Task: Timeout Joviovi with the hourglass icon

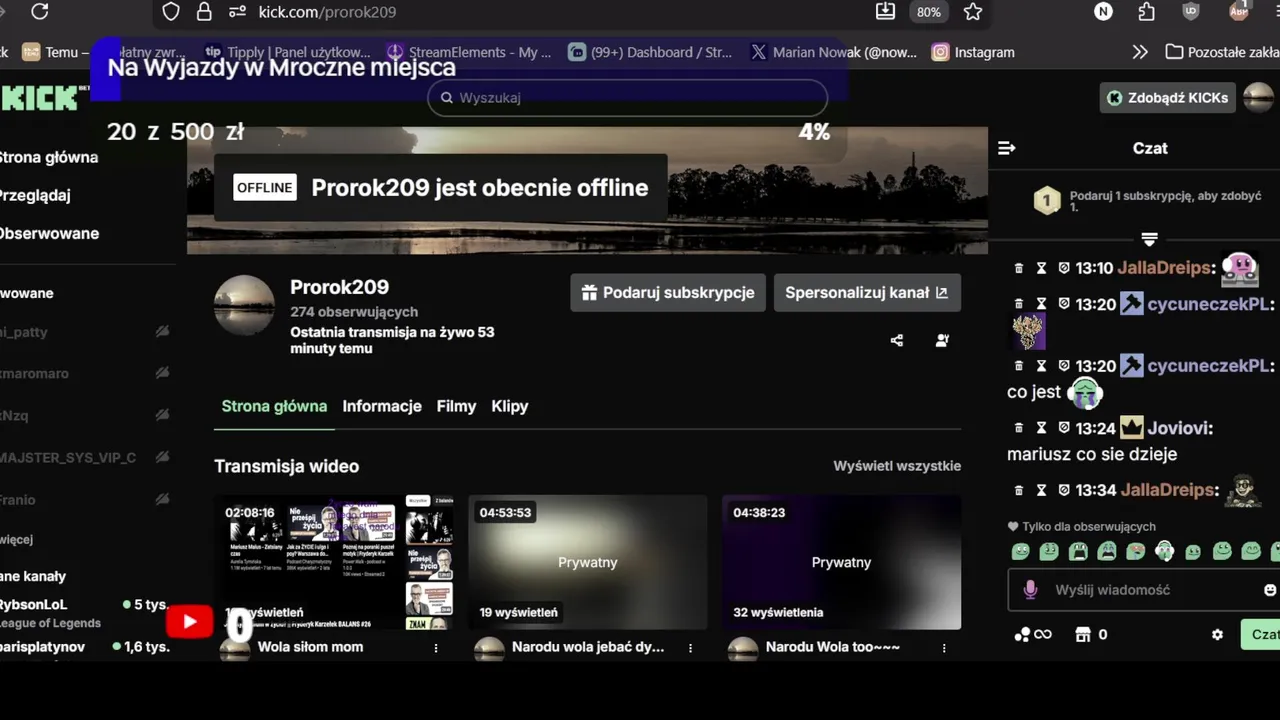Action: [1041, 428]
